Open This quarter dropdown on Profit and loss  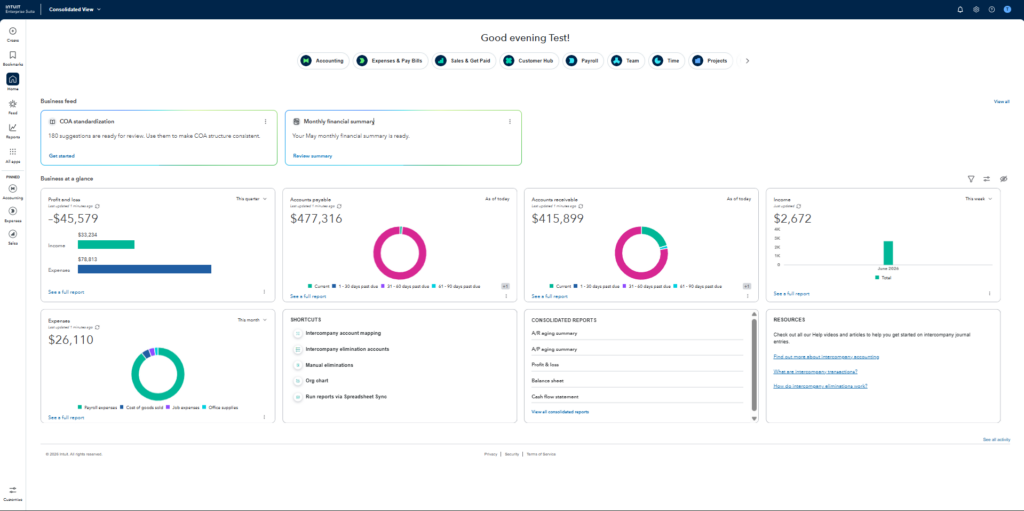click(x=251, y=199)
